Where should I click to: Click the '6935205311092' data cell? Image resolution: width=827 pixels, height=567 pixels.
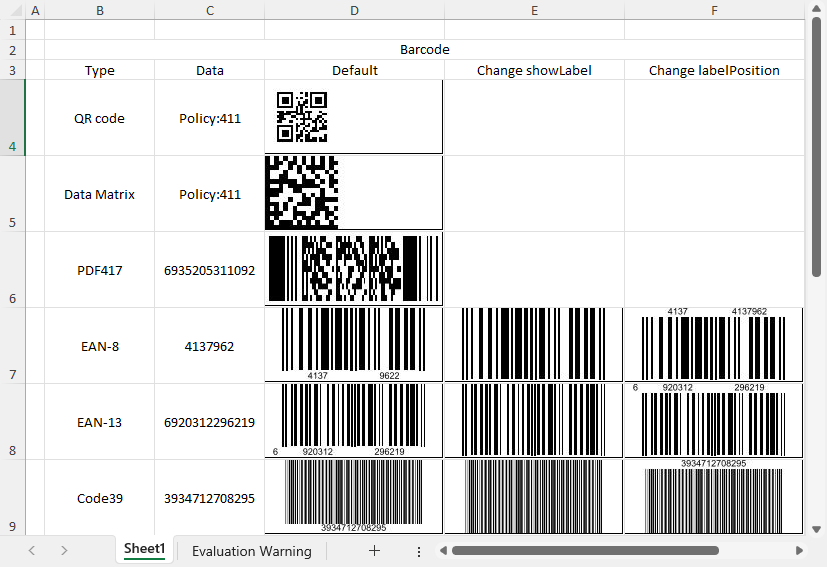[210, 270]
